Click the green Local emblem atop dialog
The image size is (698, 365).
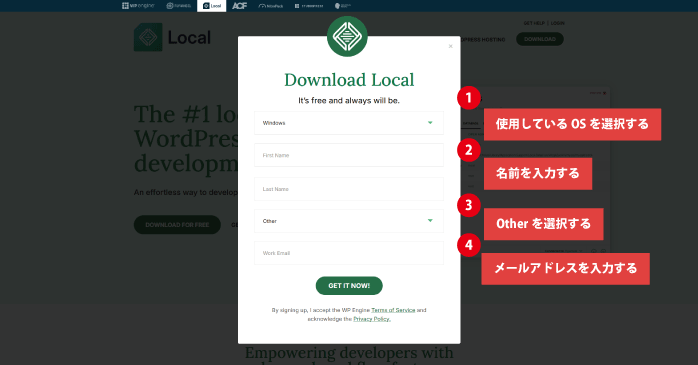347,36
